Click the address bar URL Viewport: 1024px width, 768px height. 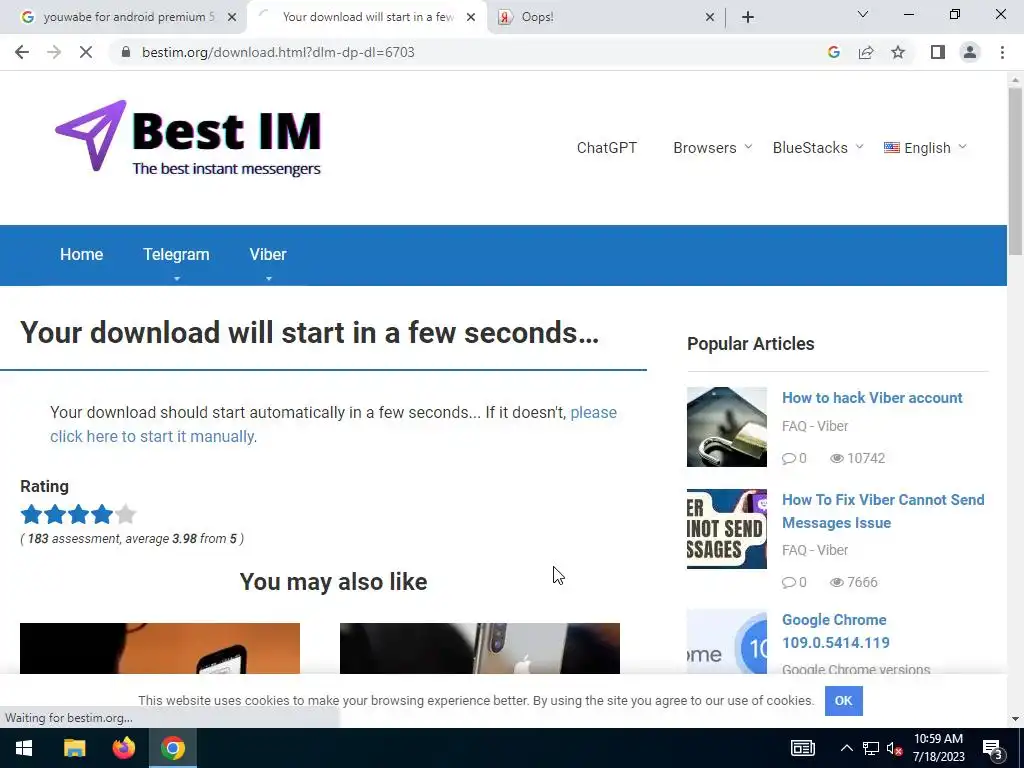click(278, 52)
